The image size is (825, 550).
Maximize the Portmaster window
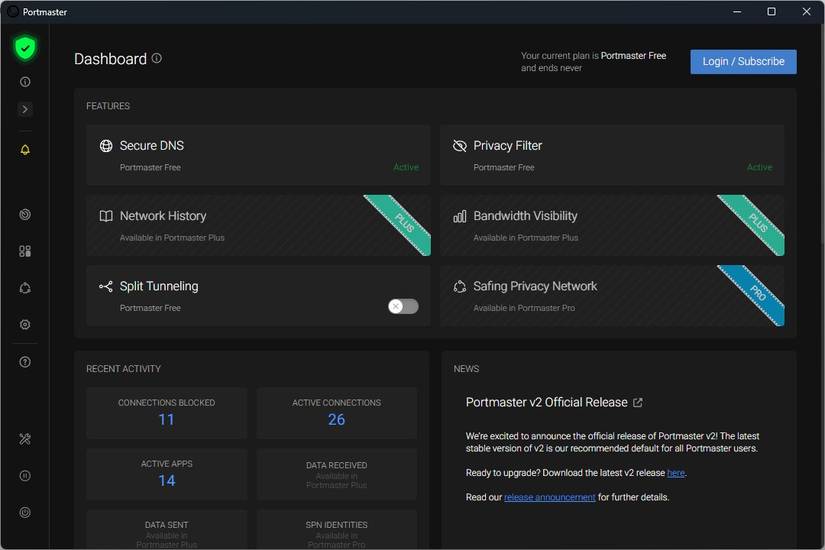click(x=771, y=12)
